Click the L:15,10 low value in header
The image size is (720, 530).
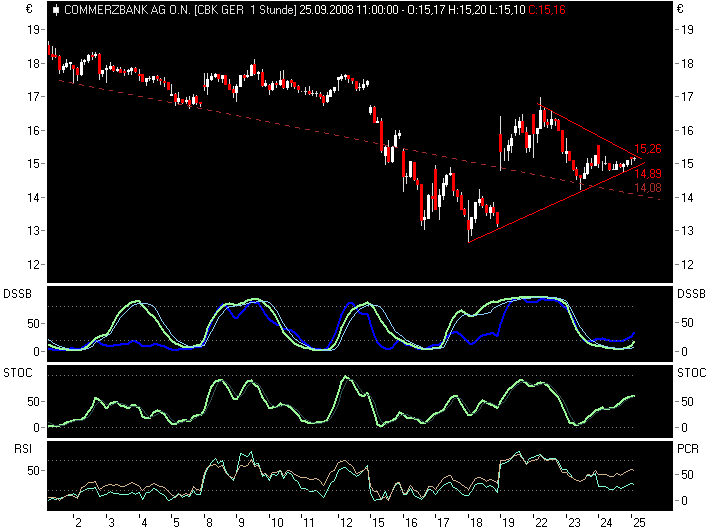[507, 10]
